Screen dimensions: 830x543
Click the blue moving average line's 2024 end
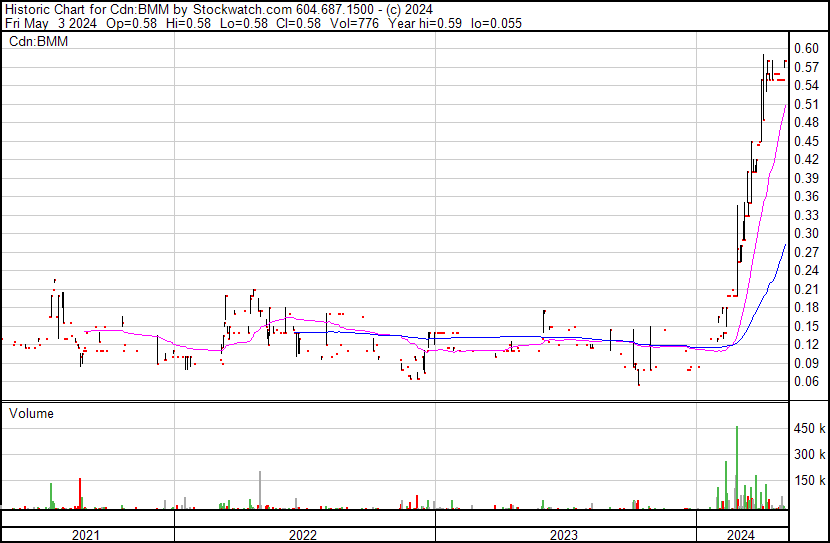[785, 245]
